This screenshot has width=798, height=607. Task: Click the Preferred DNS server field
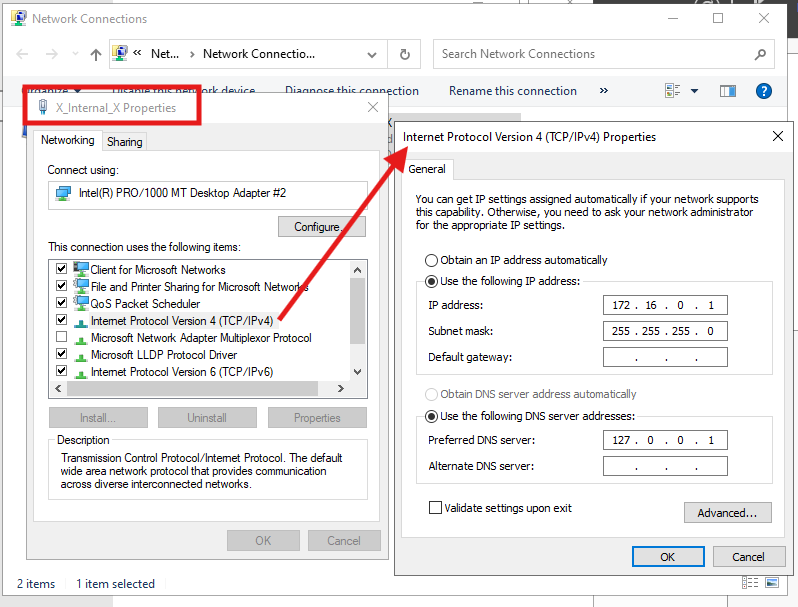tap(665, 440)
